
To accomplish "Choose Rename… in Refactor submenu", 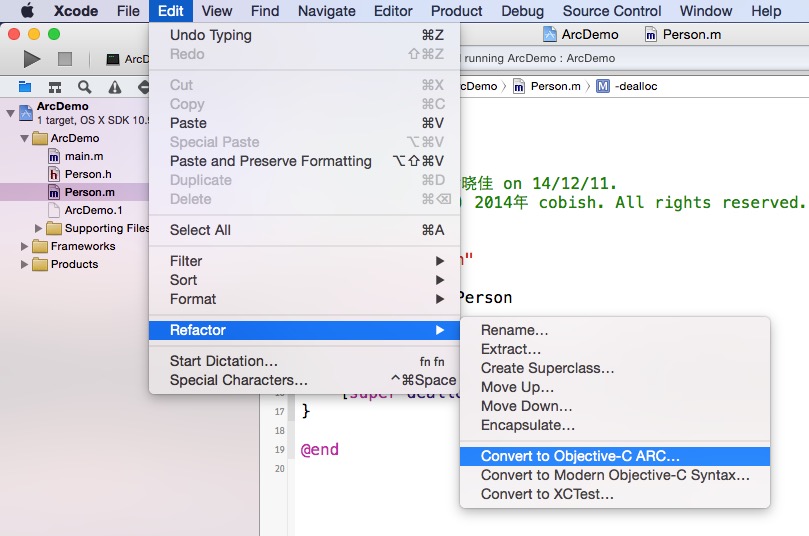I will click(x=614, y=330).
